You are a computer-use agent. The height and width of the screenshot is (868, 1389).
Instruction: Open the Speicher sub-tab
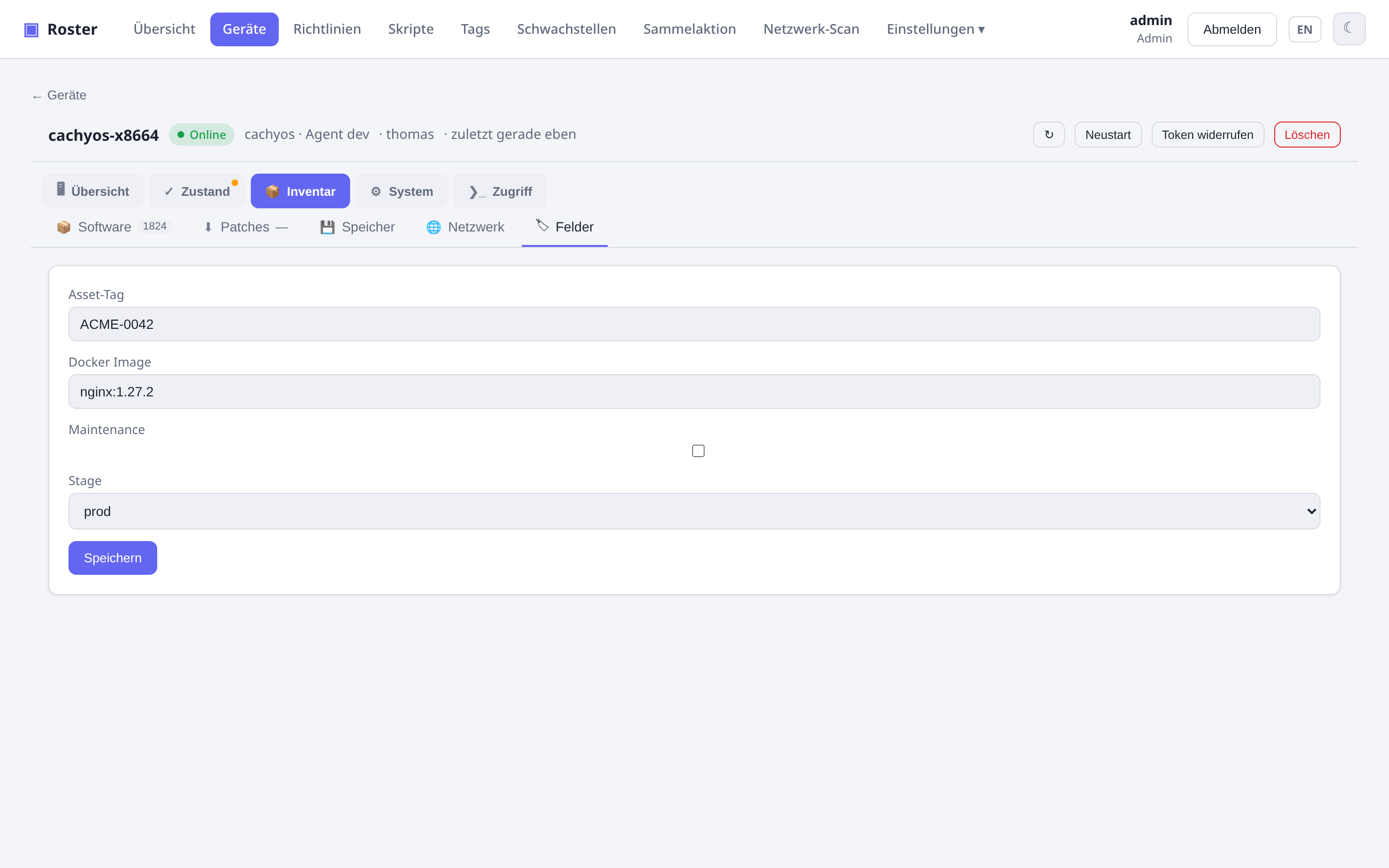pos(357,227)
